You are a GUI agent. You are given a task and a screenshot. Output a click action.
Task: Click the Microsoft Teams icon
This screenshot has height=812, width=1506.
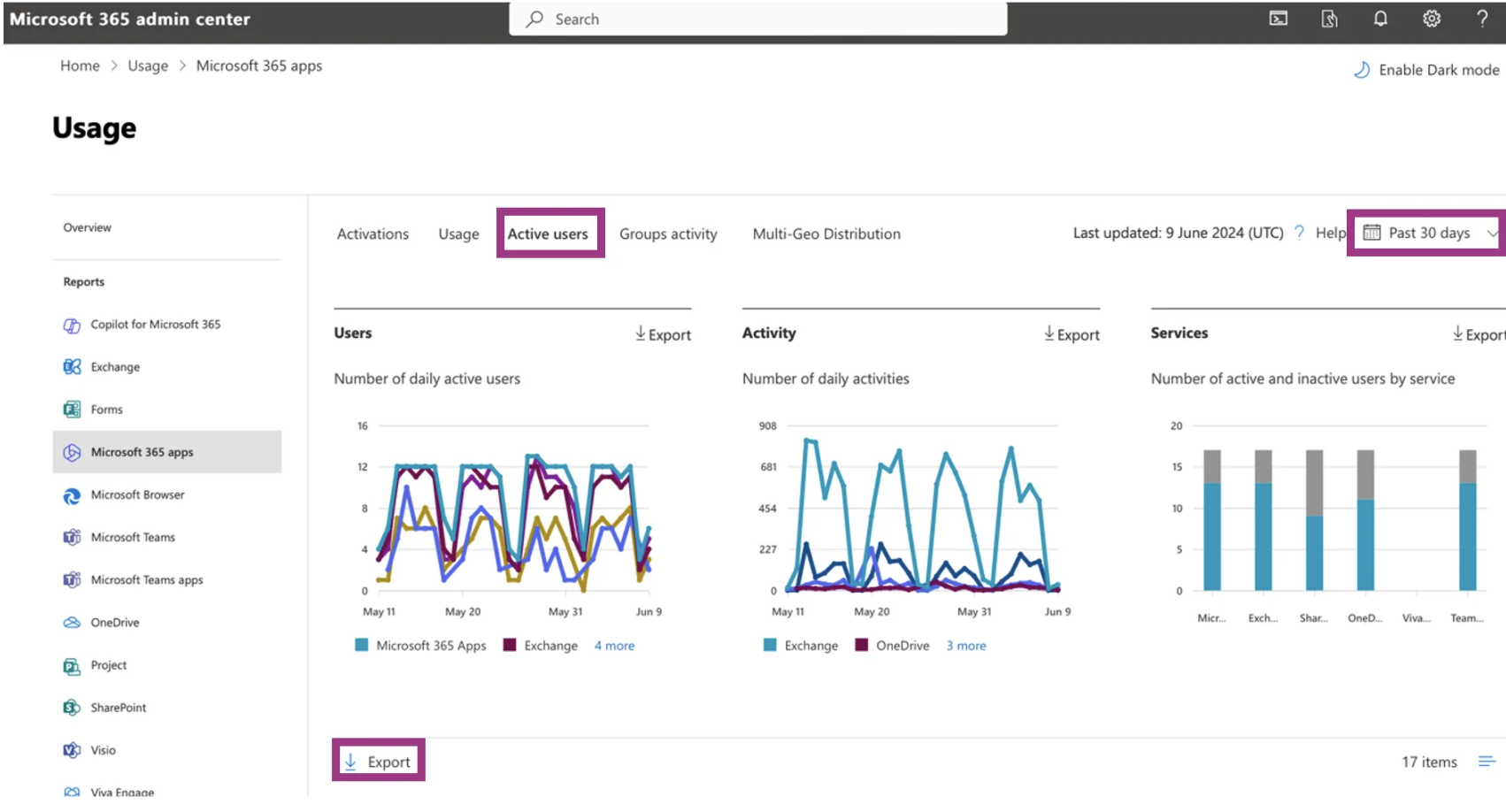pos(72,538)
